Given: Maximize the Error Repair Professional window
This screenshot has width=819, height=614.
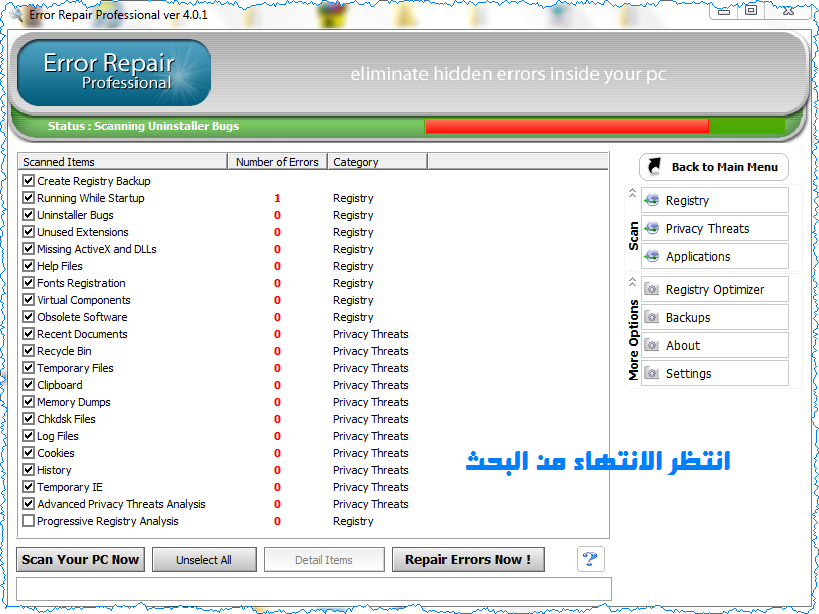Looking at the screenshot, I should pos(751,11).
